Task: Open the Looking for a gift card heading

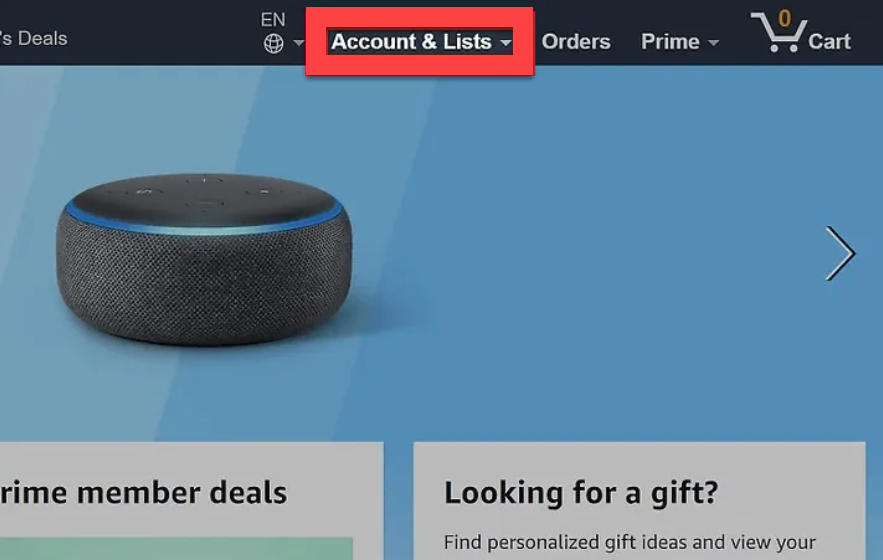Action: point(581,492)
